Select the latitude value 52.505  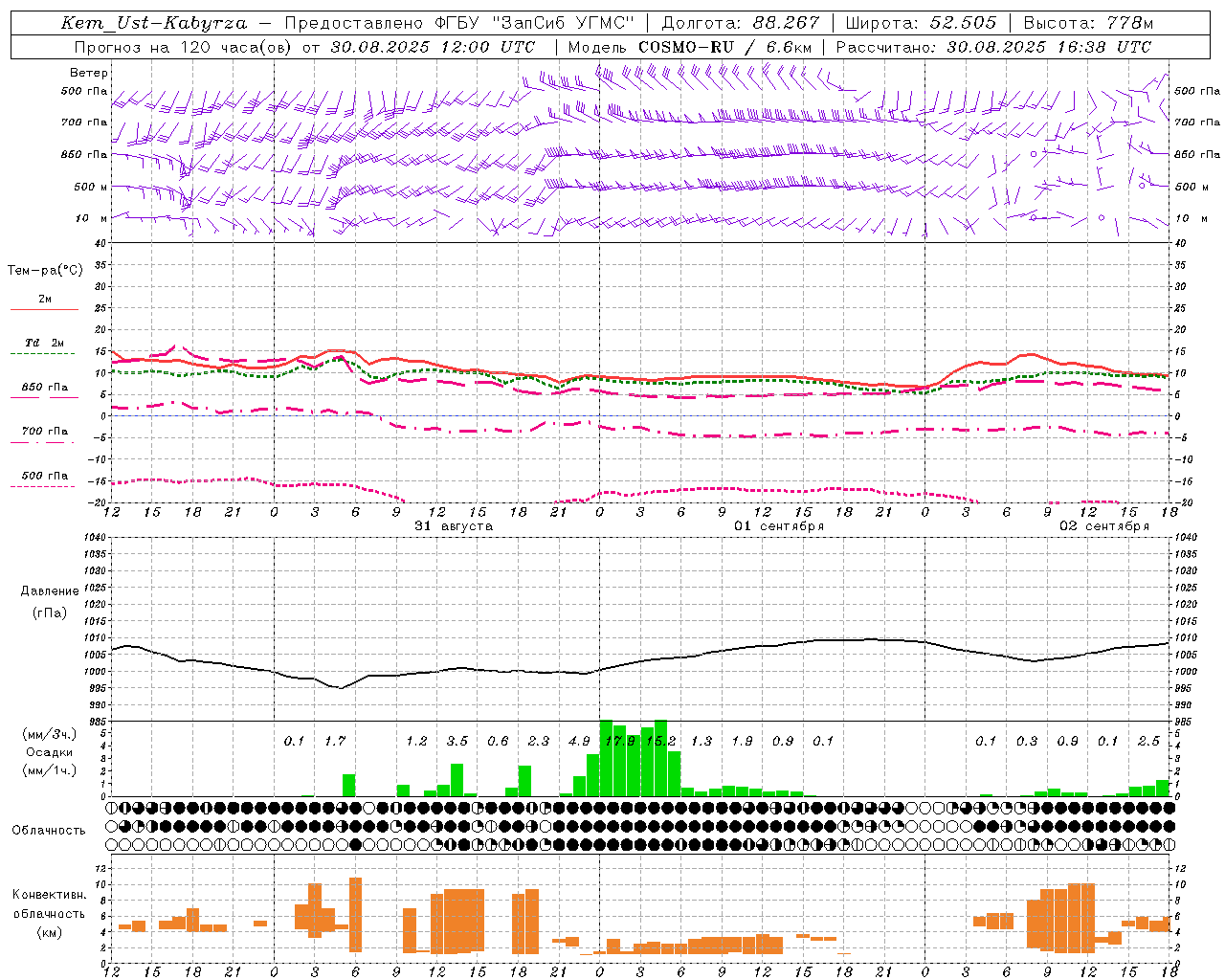[964, 23]
